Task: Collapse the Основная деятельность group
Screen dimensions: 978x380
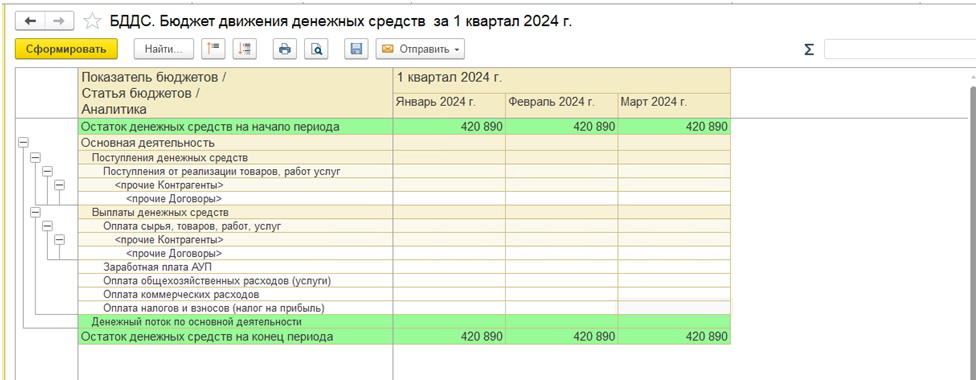Action: point(23,143)
